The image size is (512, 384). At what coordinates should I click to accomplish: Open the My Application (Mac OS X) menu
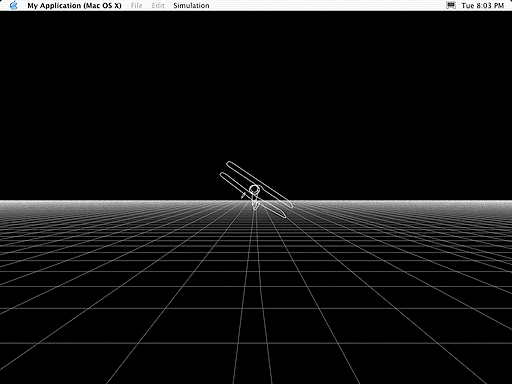click(x=74, y=6)
